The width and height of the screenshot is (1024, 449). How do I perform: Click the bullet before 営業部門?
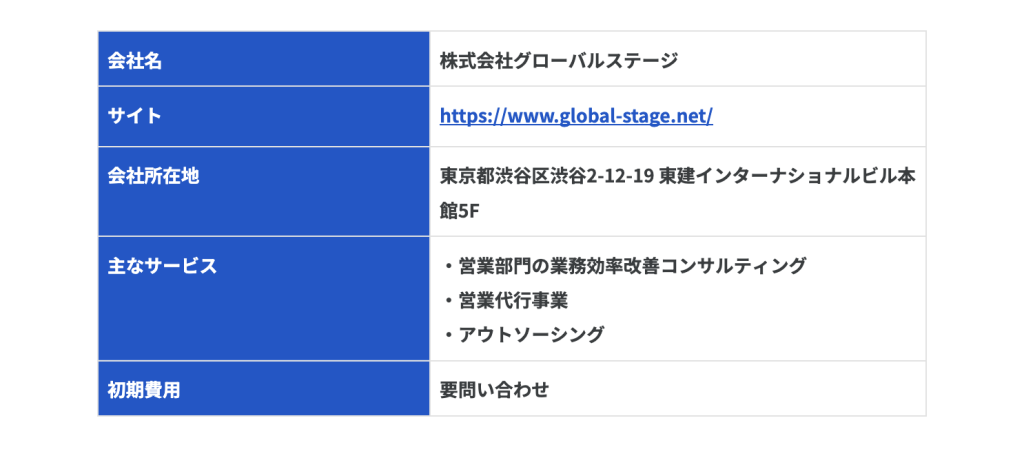point(449,266)
